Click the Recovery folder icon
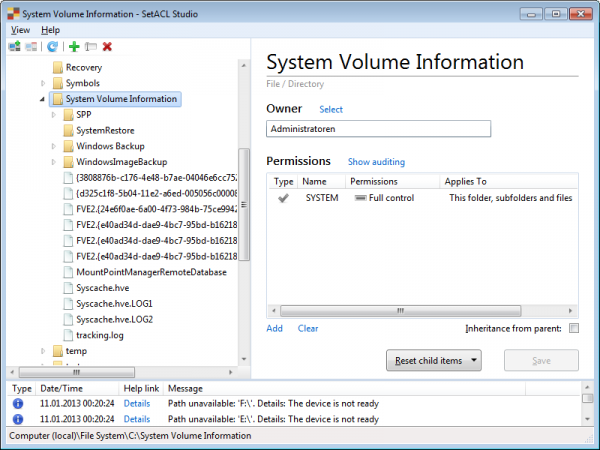 click(57, 67)
